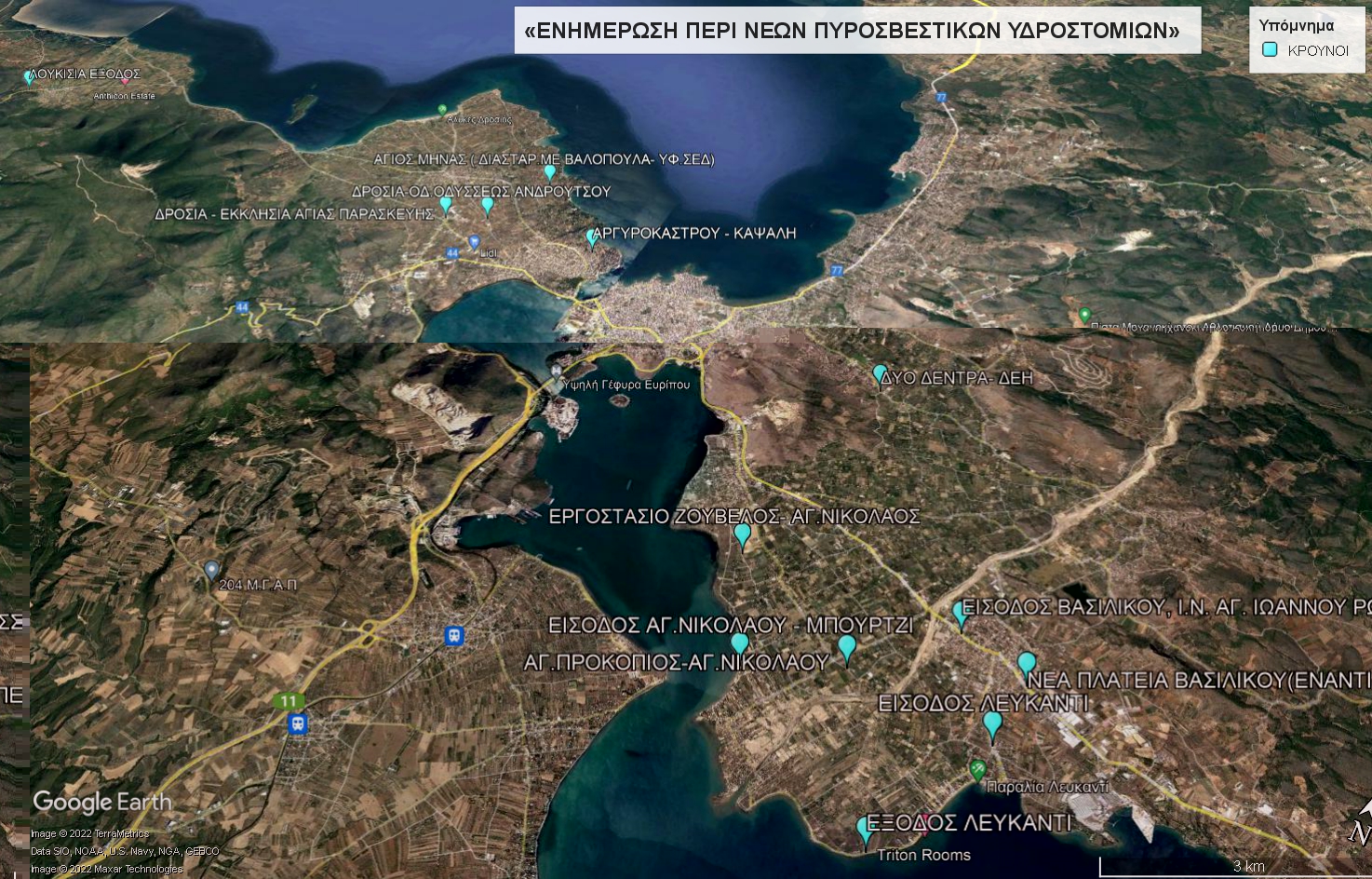
Task: Click the green Αλυκές Δροσιάς marker
Action: (x=443, y=110)
